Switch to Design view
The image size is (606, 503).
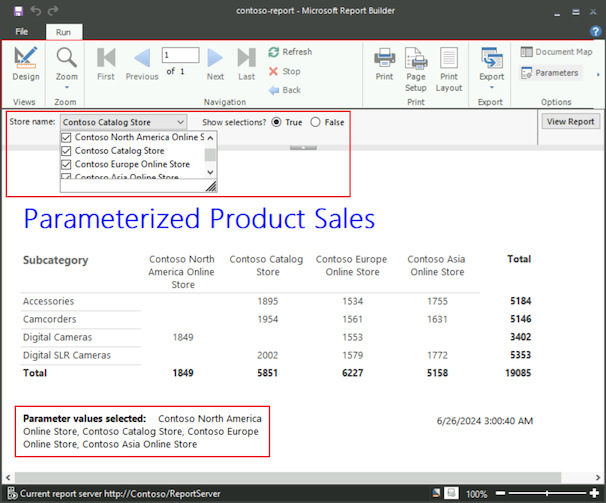pos(26,62)
